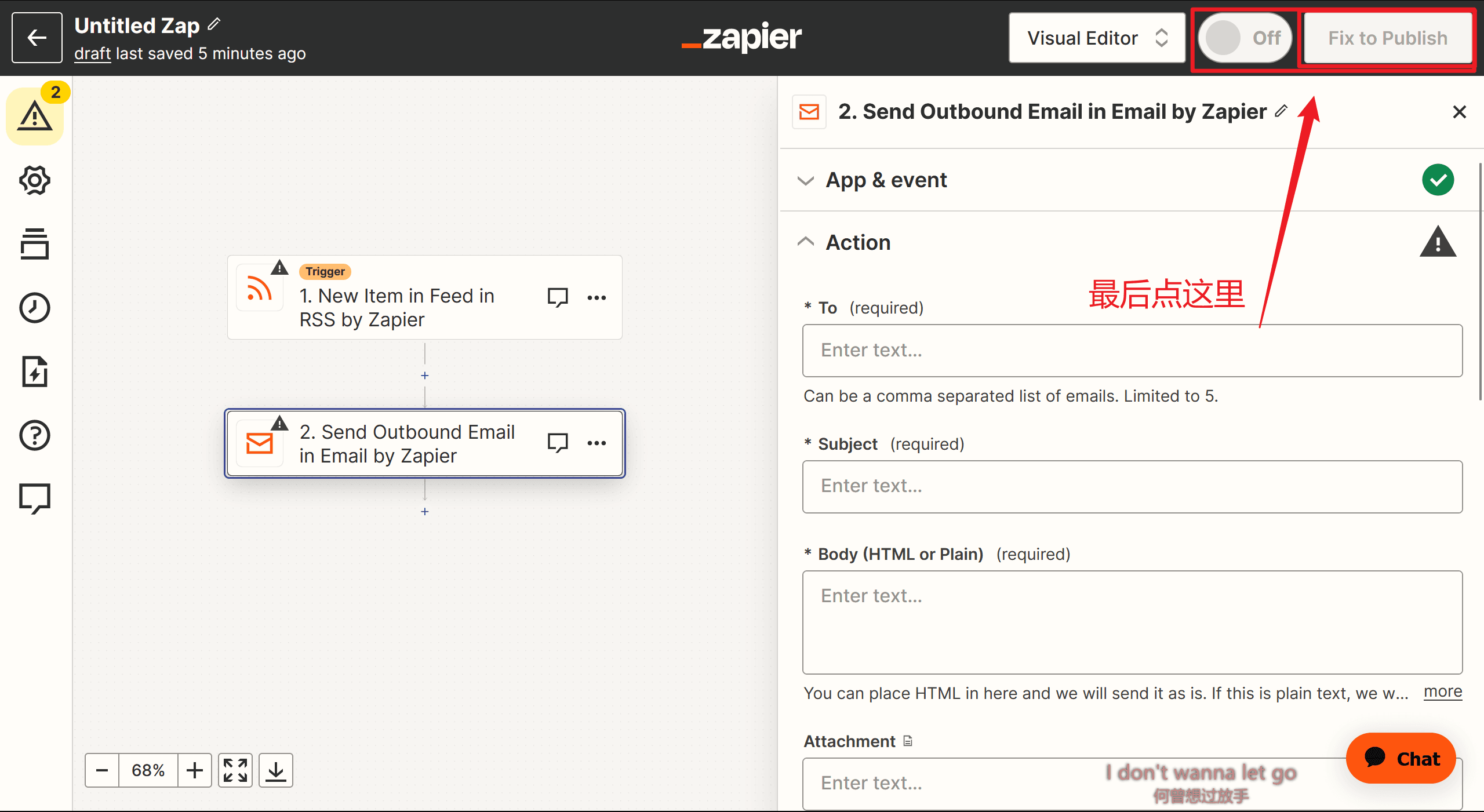This screenshot has height=812, width=1484.
Task: Open the warnings panel with 2 issues
Action: pos(35,116)
